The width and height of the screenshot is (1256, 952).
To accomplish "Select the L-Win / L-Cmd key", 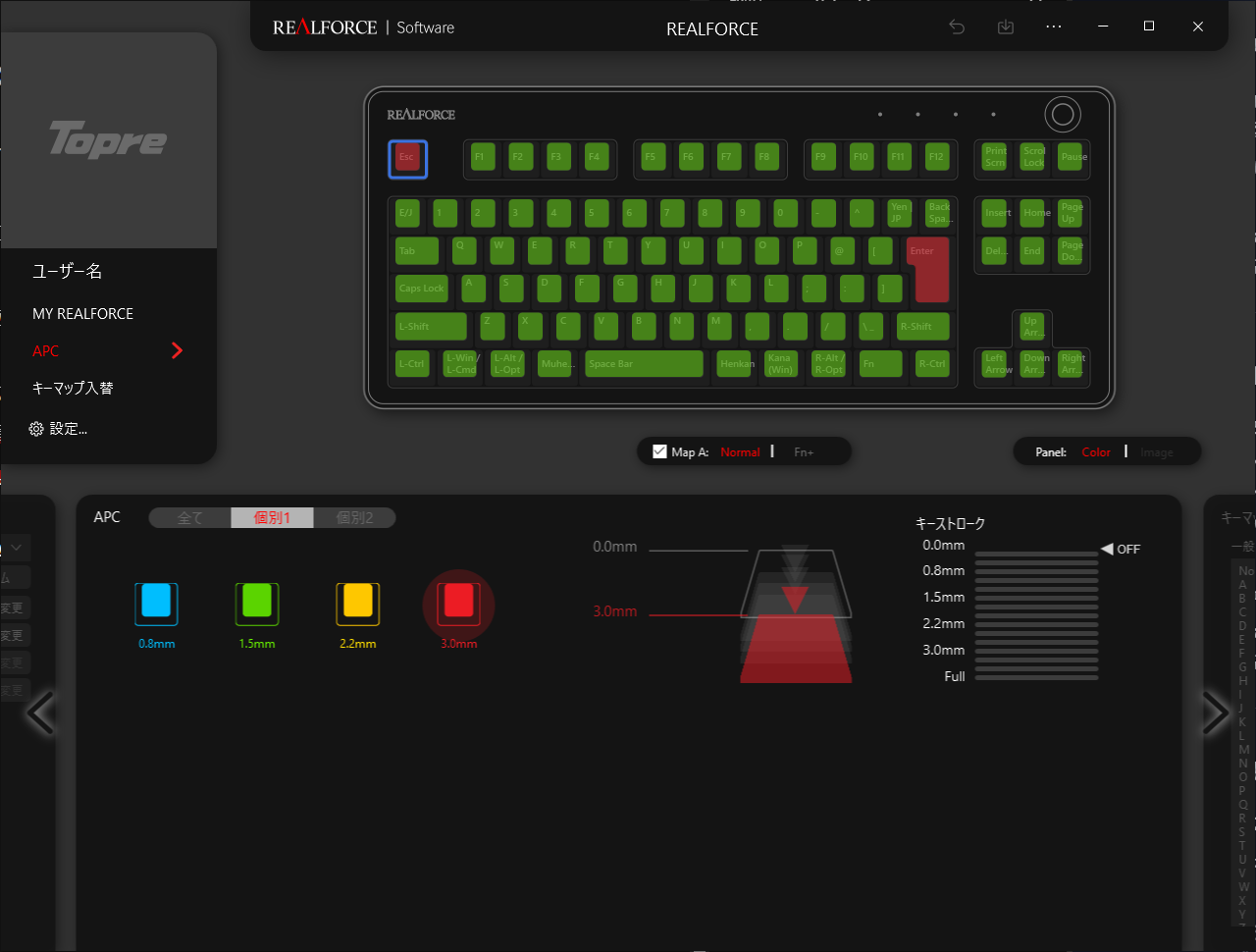I will pyautogui.click(x=460, y=363).
